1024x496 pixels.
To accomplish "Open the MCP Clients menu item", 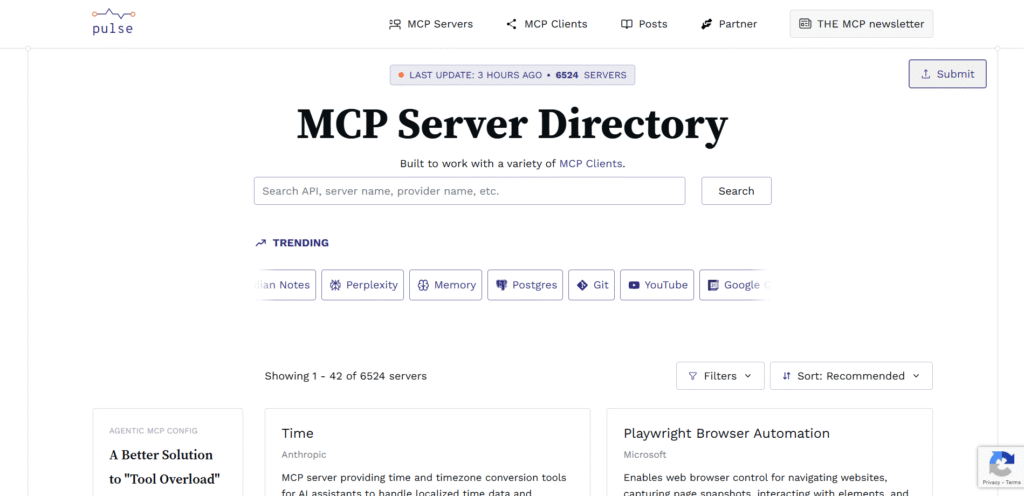I will pos(547,24).
